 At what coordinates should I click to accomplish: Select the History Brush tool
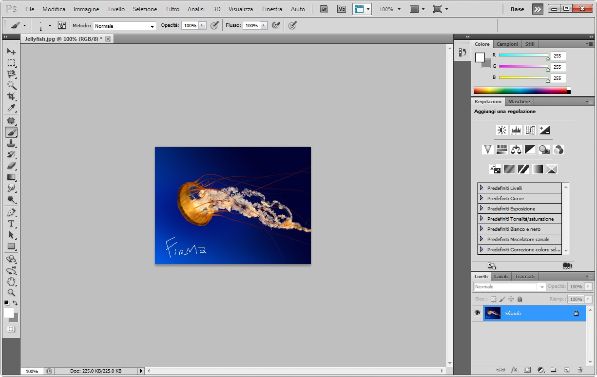pos(11,155)
